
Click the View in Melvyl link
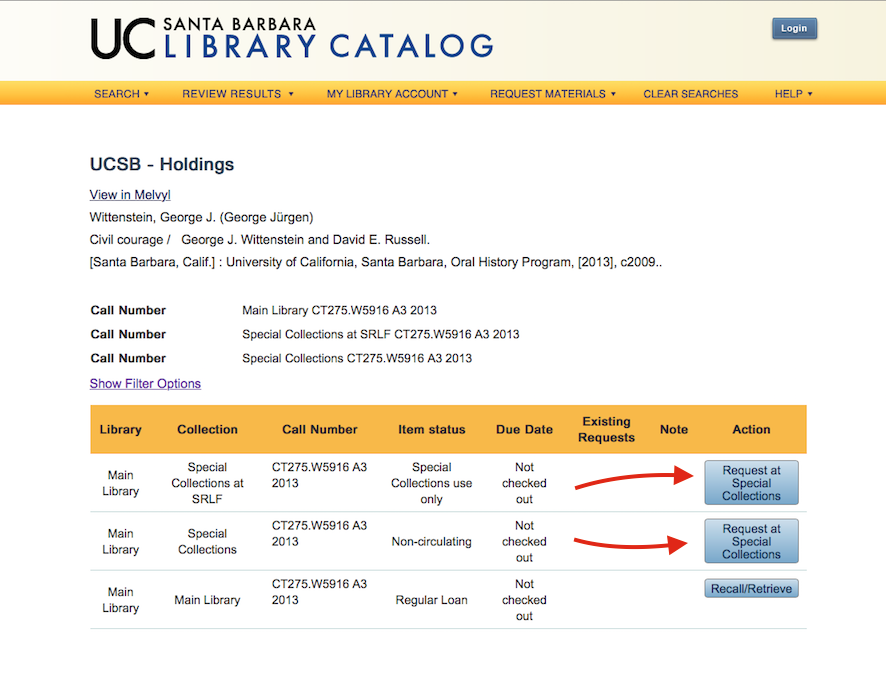(129, 194)
